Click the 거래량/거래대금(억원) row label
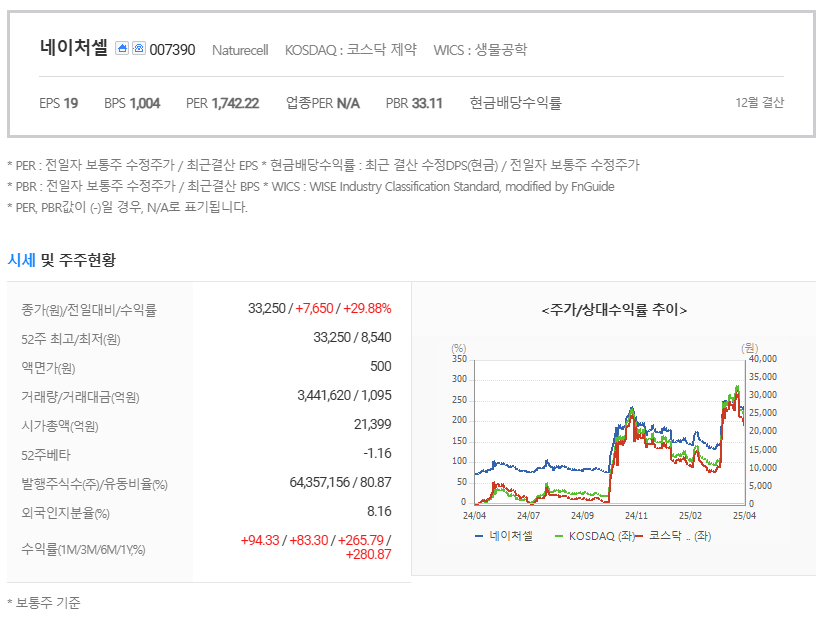 coord(80,396)
